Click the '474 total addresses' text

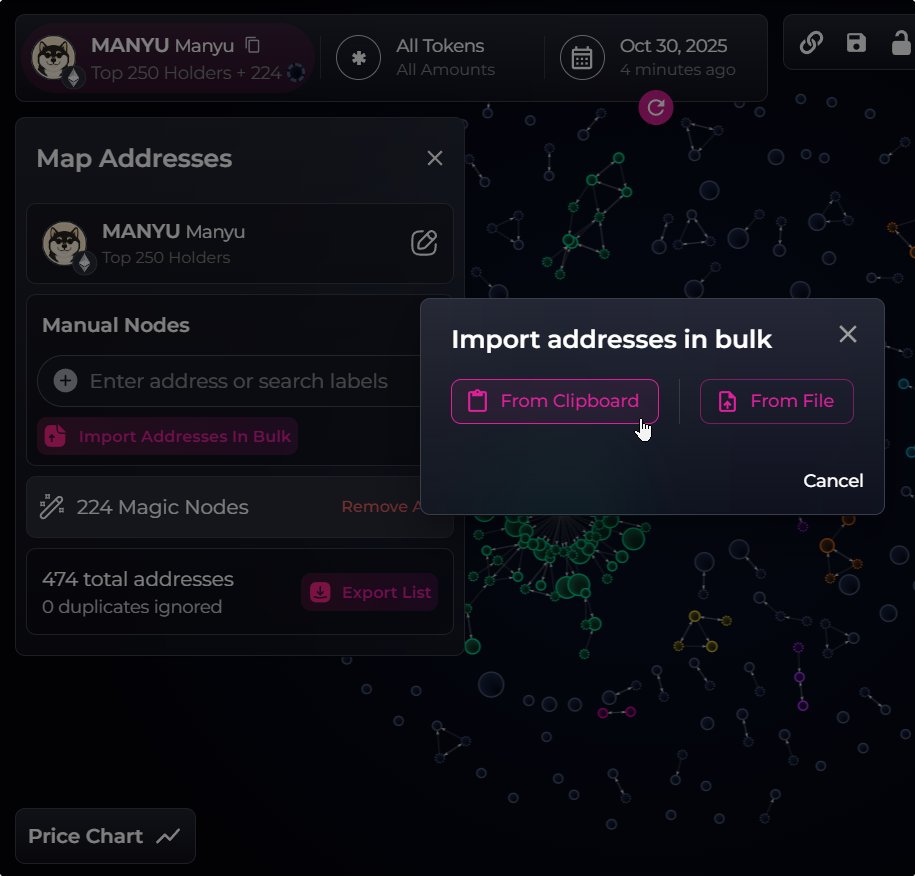pos(138,579)
